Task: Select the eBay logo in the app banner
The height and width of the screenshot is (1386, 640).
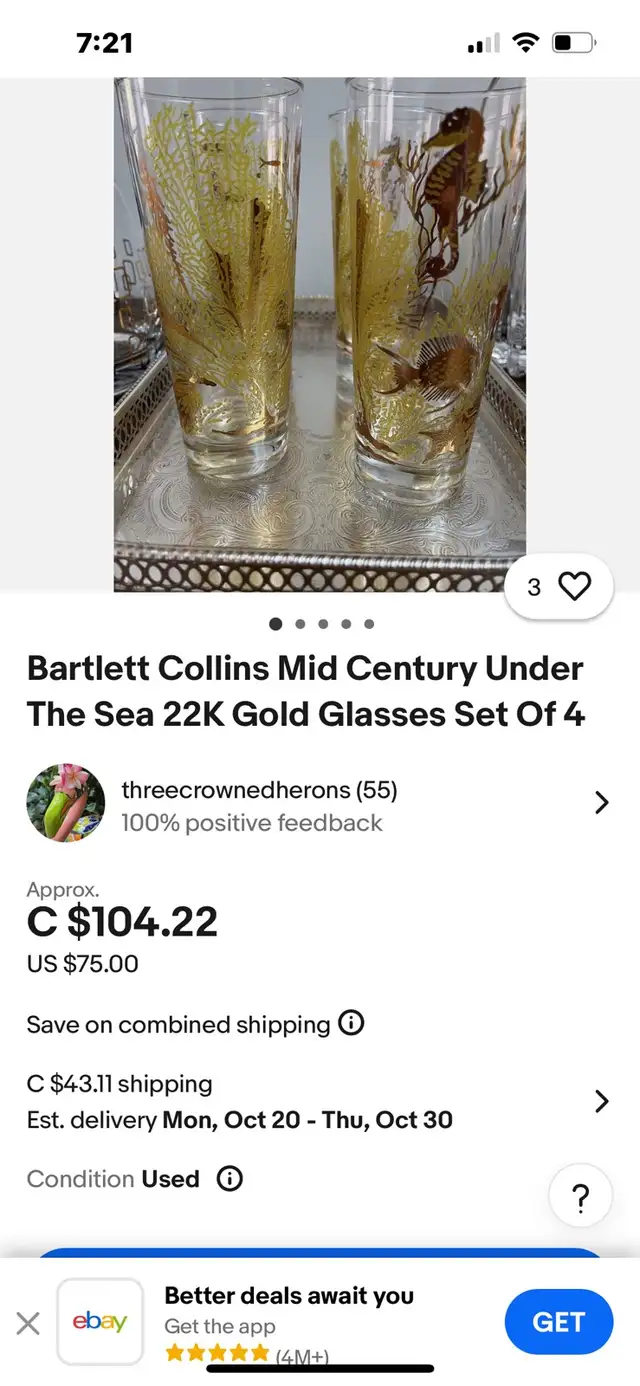Action: [100, 1321]
